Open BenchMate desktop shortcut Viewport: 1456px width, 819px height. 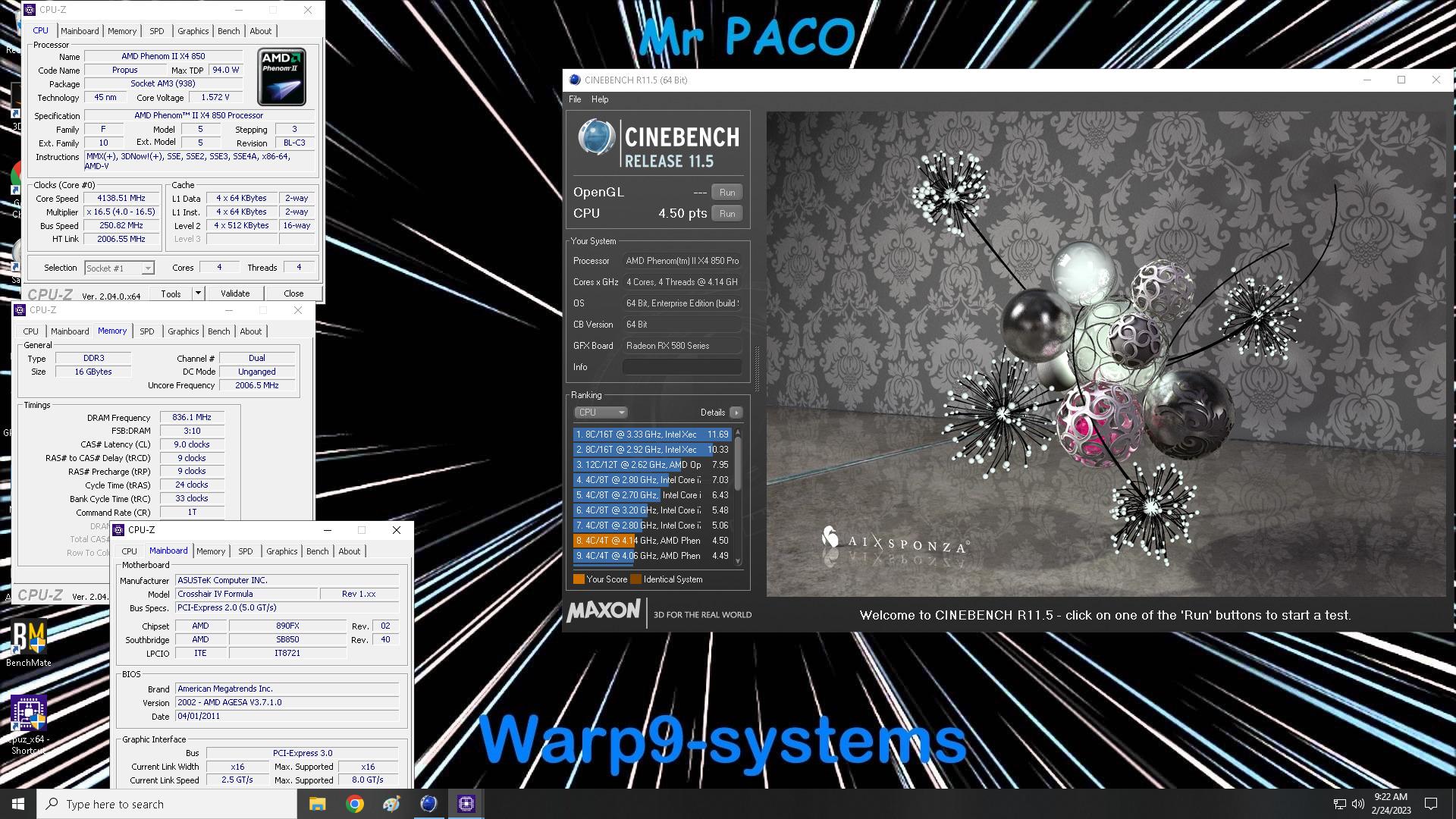pyautogui.click(x=29, y=645)
